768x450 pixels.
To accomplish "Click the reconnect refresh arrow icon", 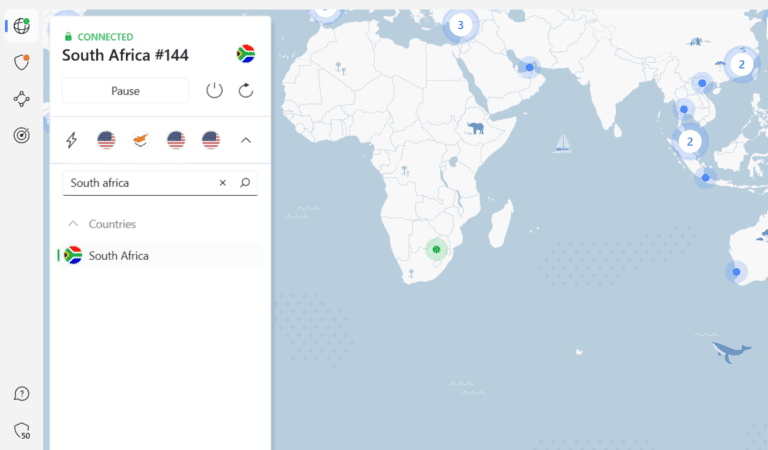I will coord(246,91).
